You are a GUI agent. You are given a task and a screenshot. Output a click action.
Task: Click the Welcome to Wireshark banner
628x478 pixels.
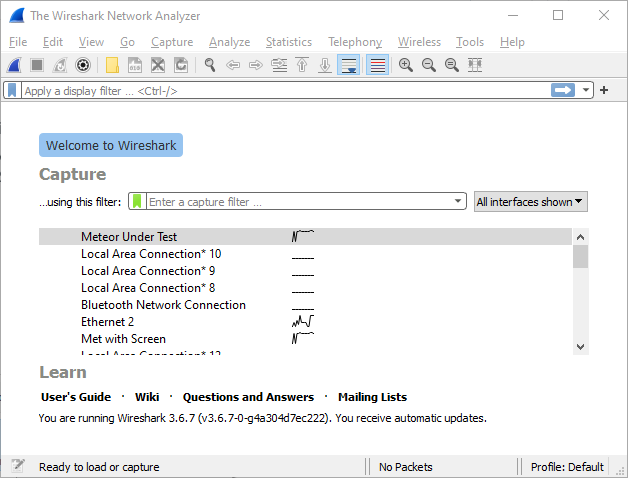point(111,145)
